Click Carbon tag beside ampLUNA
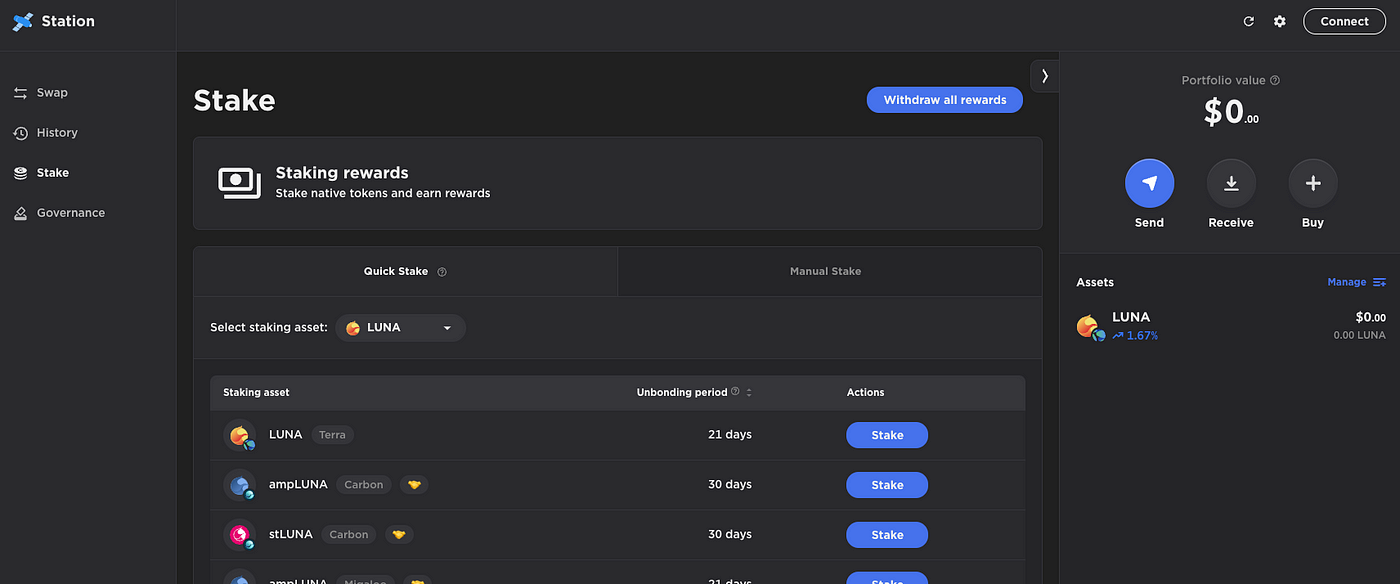Screen dimensions: 1400x584 [364, 485]
